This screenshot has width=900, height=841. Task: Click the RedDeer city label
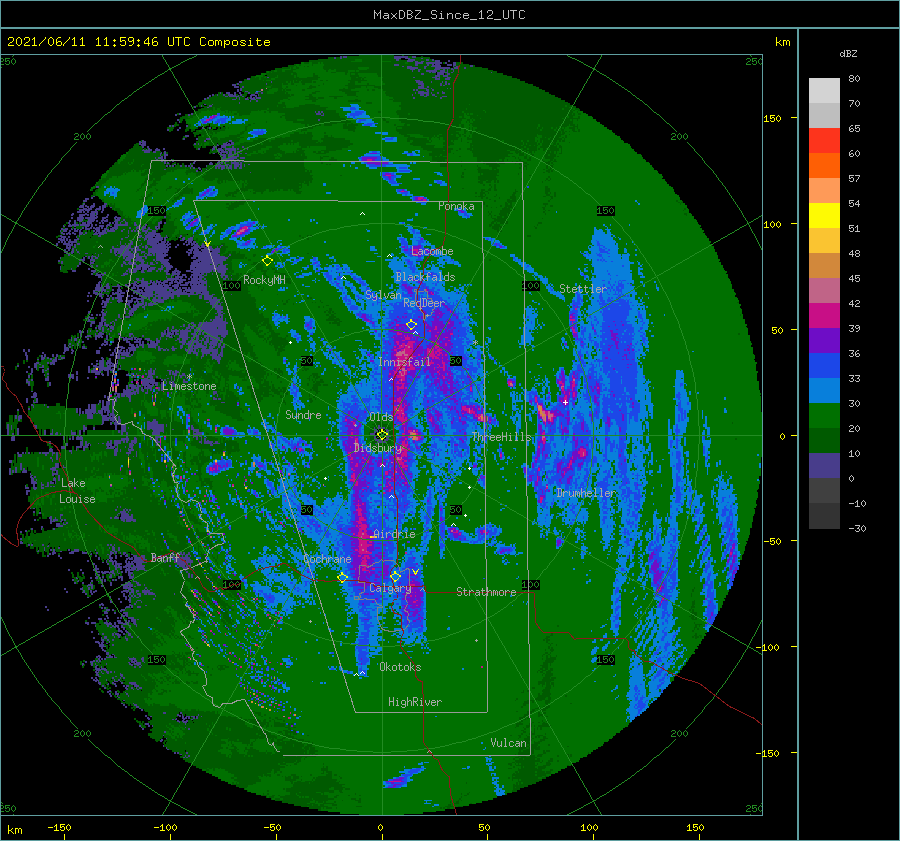click(424, 303)
